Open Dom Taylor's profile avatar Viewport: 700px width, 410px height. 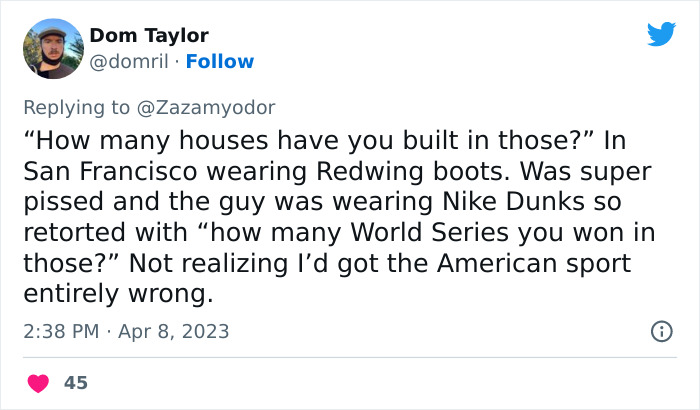pos(53,49)
